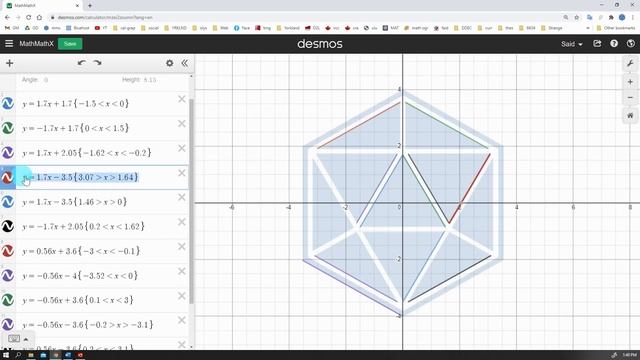Viewport: 640px width, 360px height.
Task: Delete the y=-1.7x+2.05 expression
Action: 182,222
